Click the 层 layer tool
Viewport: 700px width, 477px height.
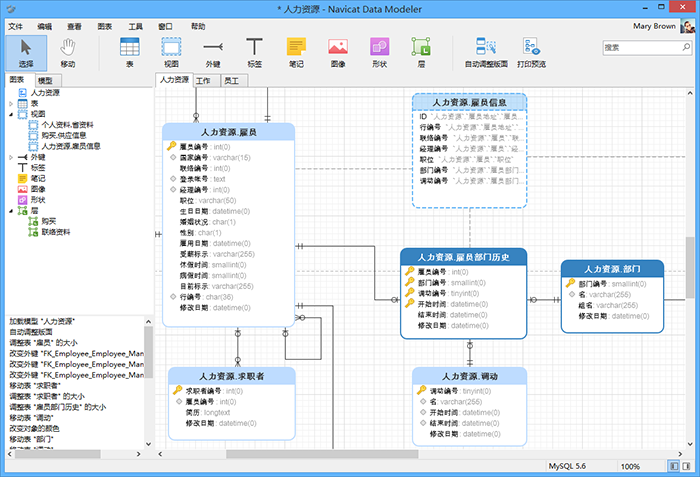click(x=421, y=53)
